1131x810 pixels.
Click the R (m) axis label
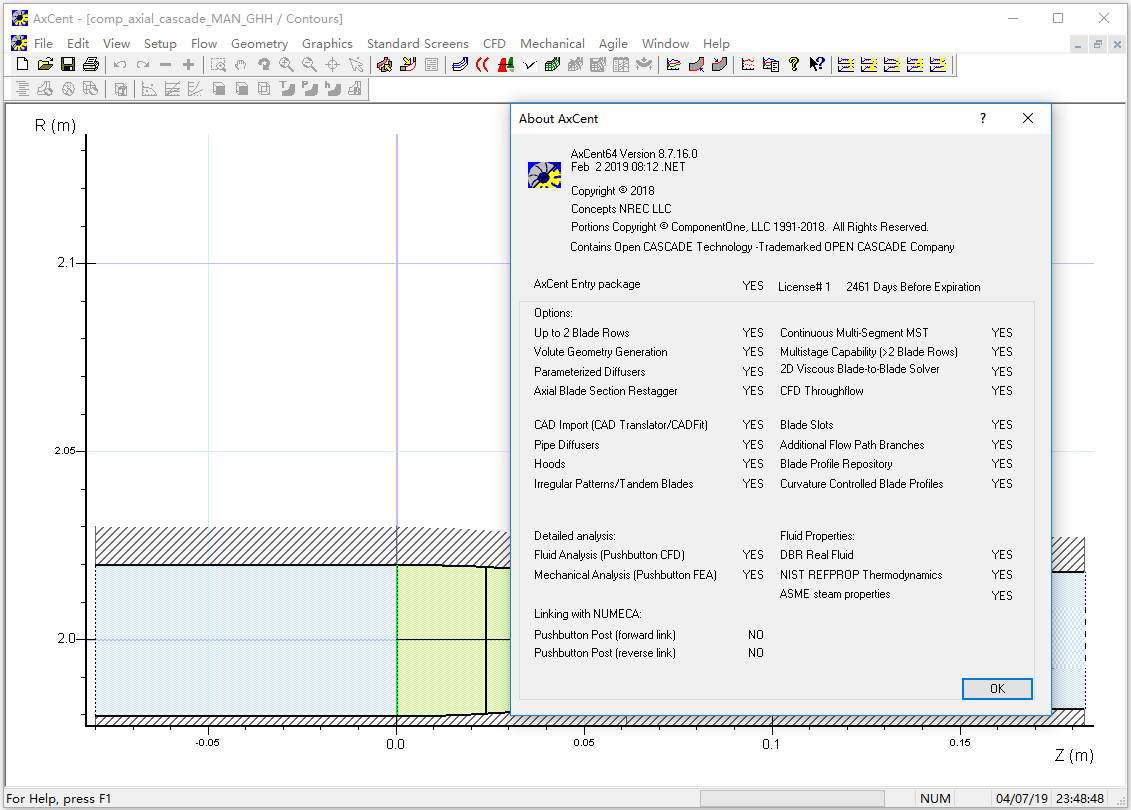point(56,126)
